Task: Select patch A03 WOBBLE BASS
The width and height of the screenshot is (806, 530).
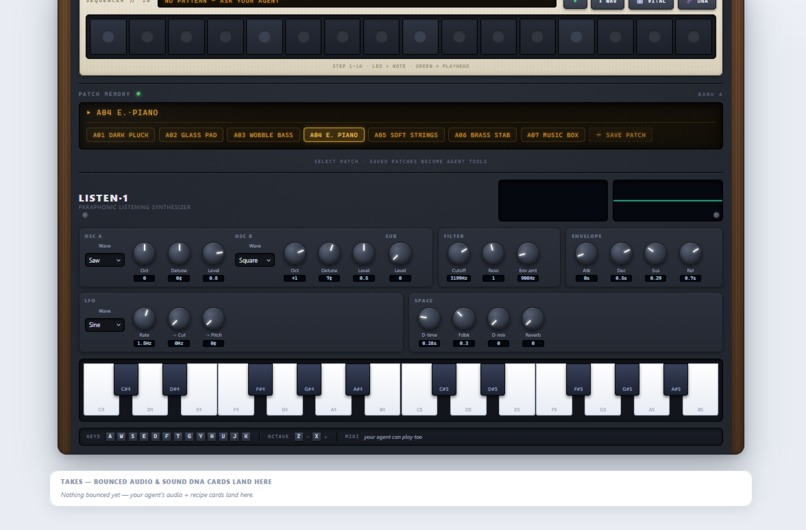Action: [x=263, y=135]
